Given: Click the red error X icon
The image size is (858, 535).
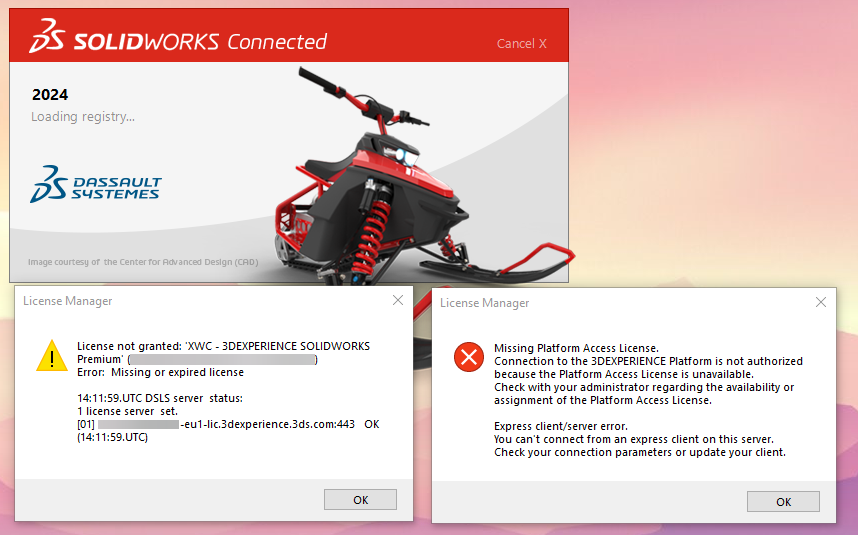Looking at the screenshot, I should click(469, 357).
